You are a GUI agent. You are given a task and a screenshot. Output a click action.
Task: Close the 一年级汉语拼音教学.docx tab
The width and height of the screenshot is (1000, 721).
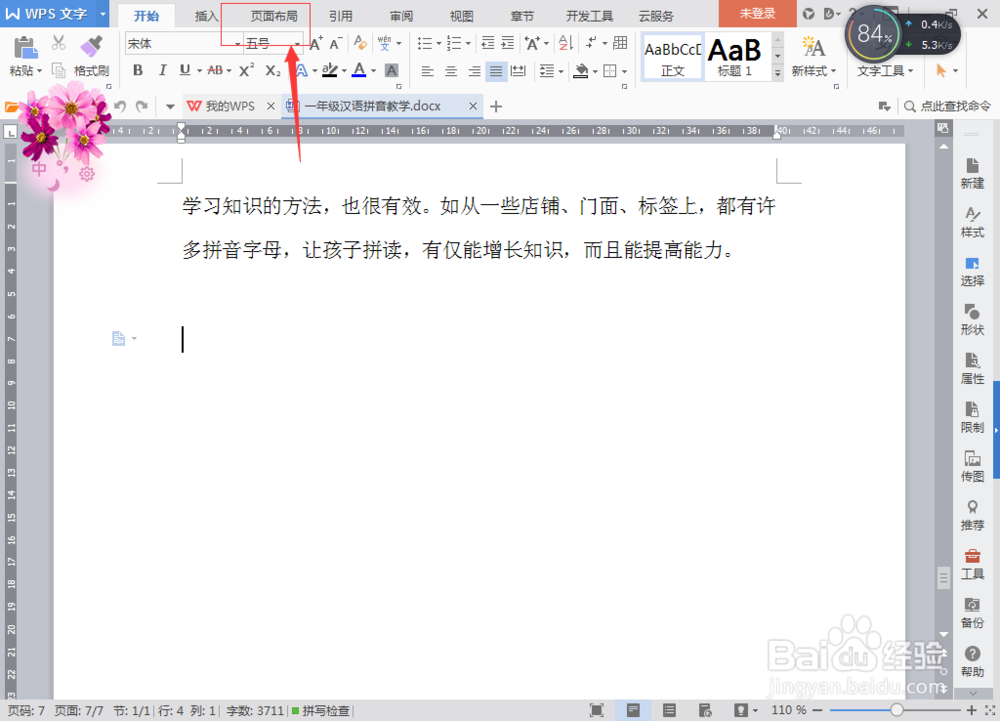coord(473,106)
